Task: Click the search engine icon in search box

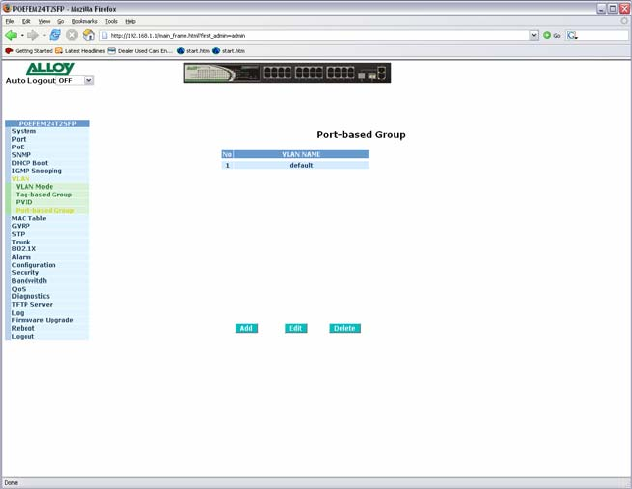Action: pos(572,35)
